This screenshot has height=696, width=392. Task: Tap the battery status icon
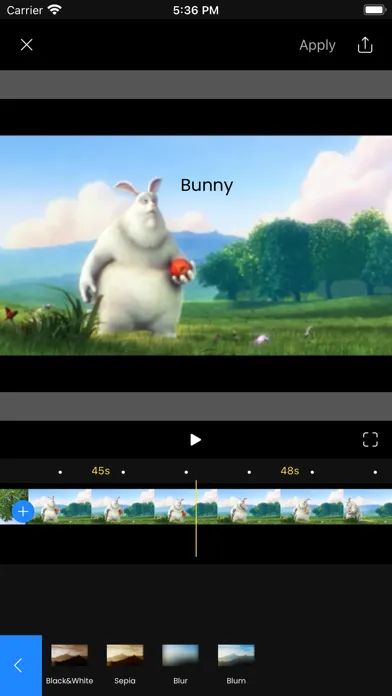[375, 10]
